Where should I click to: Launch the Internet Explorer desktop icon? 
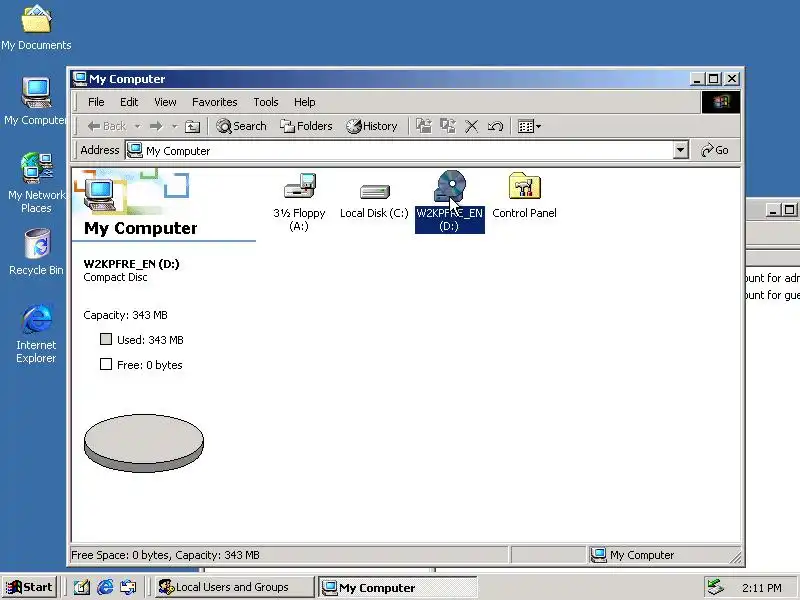pos(36,334)
